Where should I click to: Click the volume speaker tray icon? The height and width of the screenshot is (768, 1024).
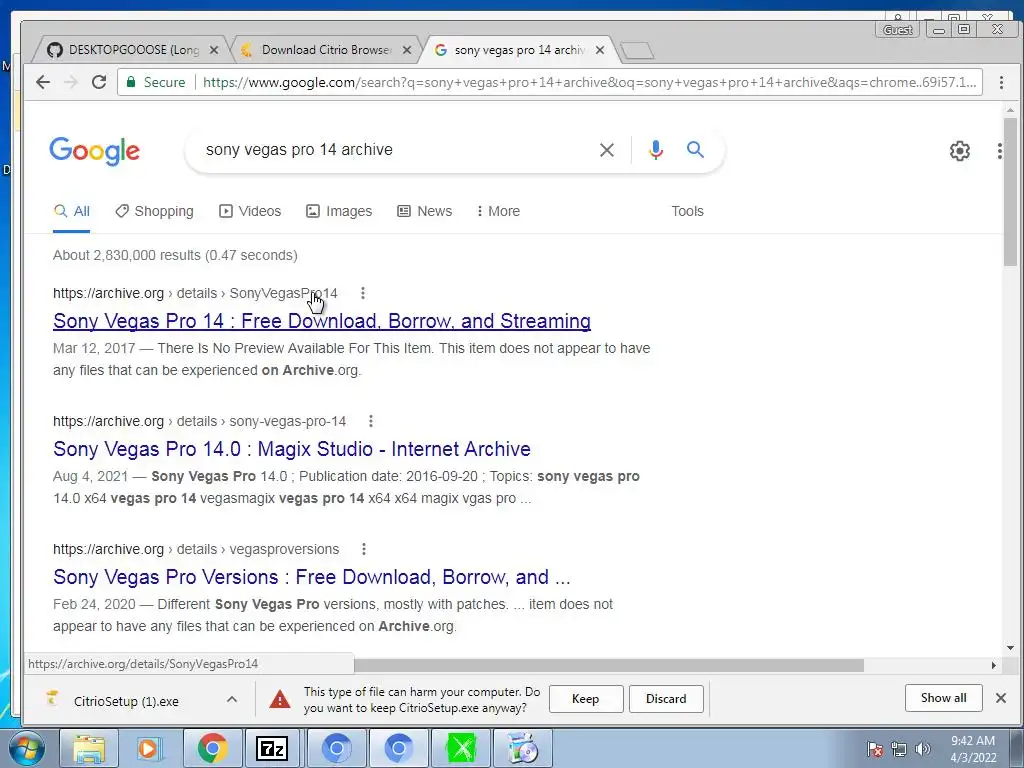(x=923, y=749)
